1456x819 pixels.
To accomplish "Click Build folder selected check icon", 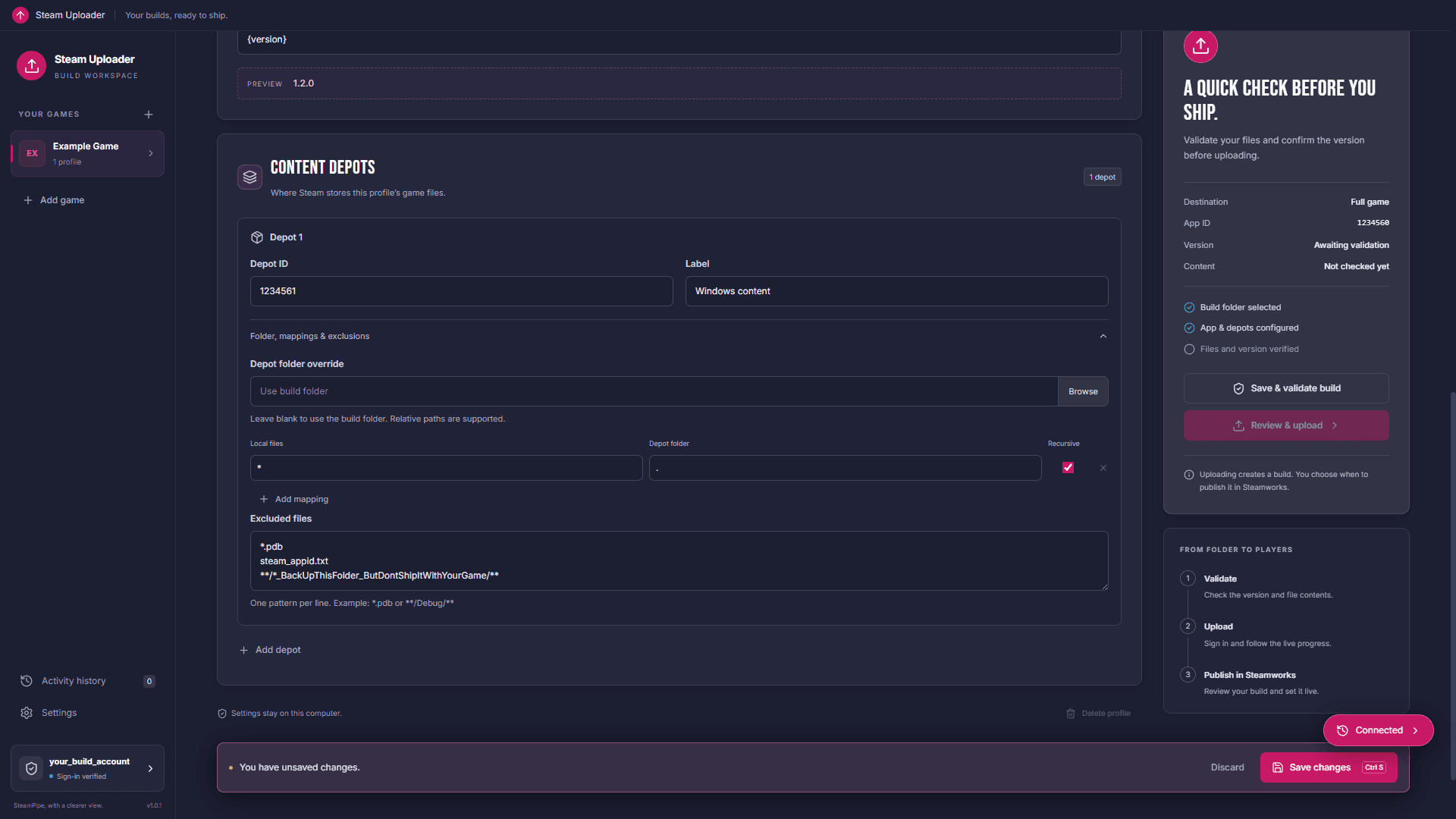I will [1189, 307].
